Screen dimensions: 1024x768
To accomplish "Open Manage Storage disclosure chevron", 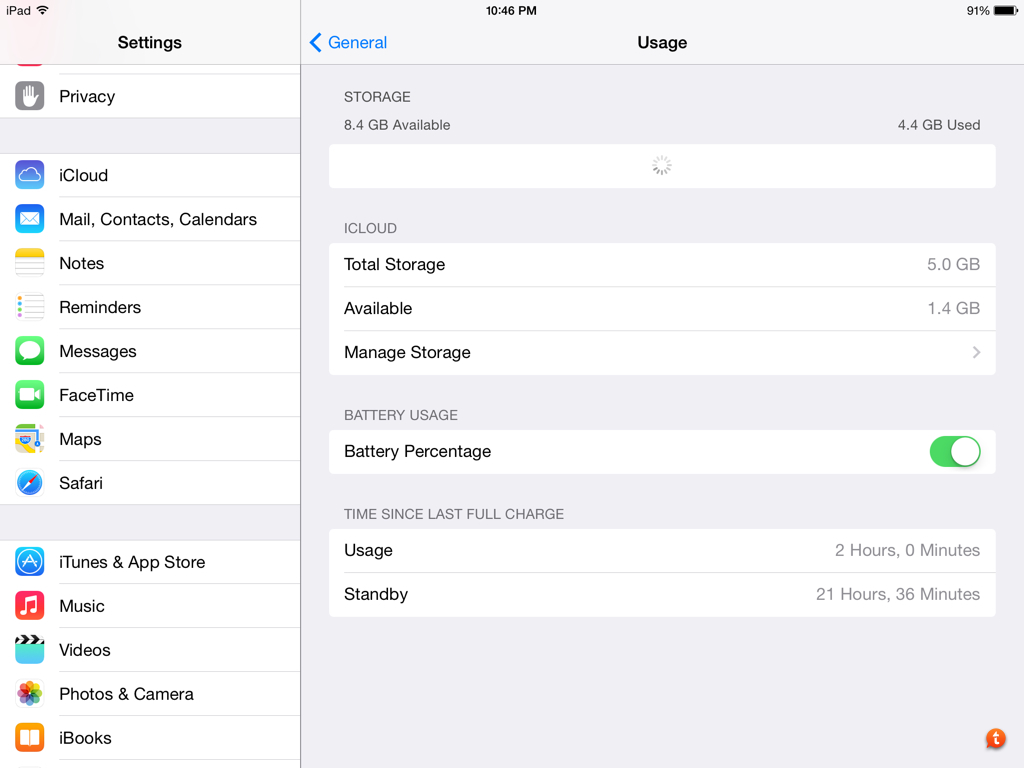I will click(x=976, y=353).
